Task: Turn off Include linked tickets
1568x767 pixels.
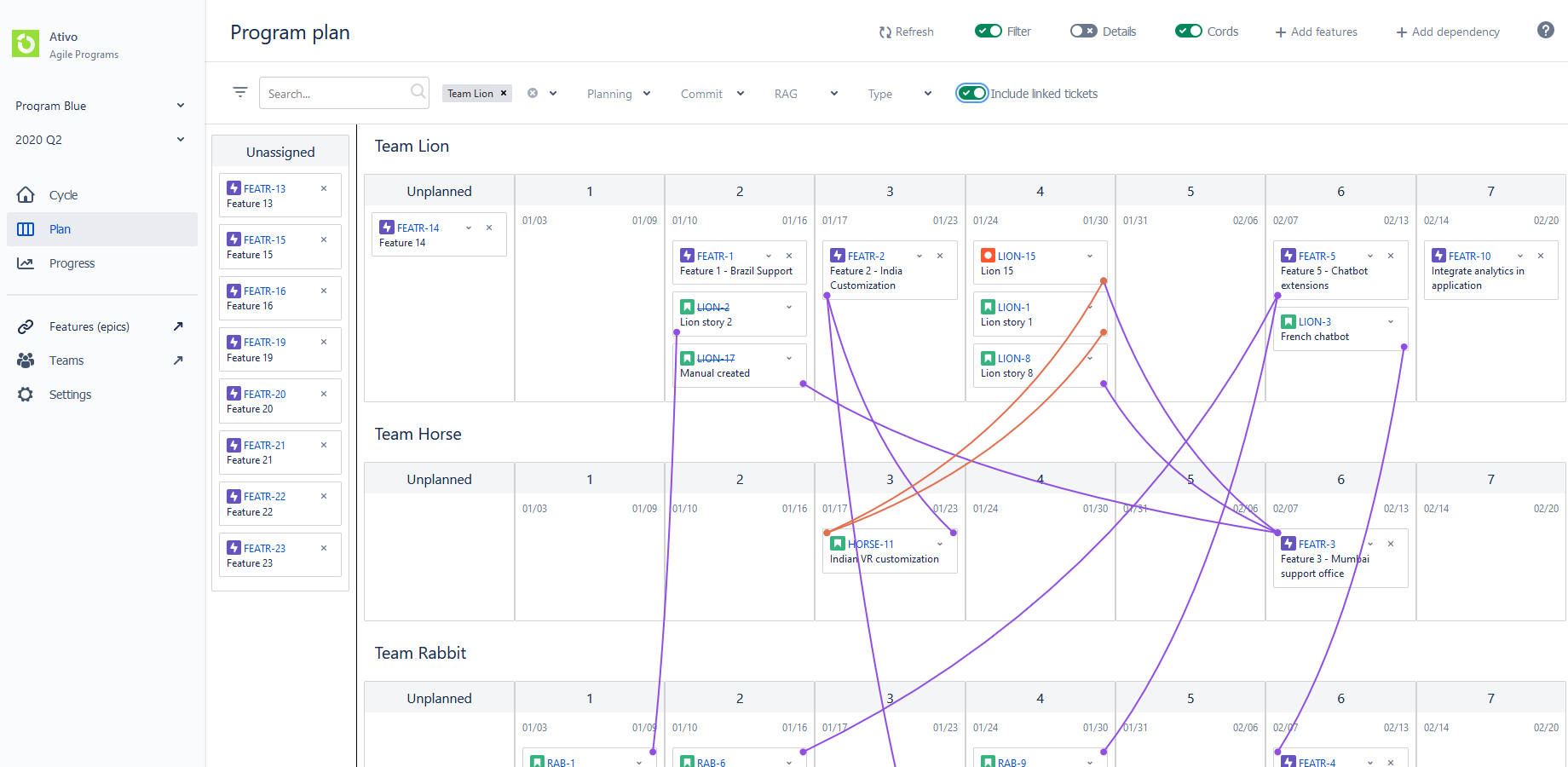Action: click(x=971, y=93)
